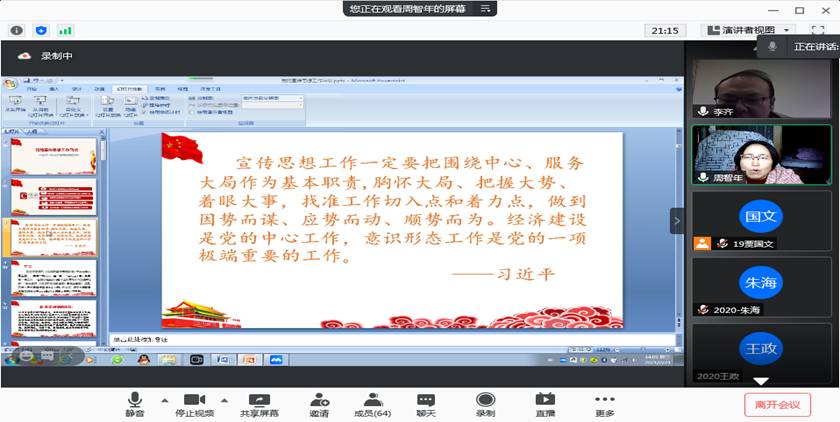Open the 演讲者视图 view dropdown
Screen dimensions: 840x422
(749, 30)
